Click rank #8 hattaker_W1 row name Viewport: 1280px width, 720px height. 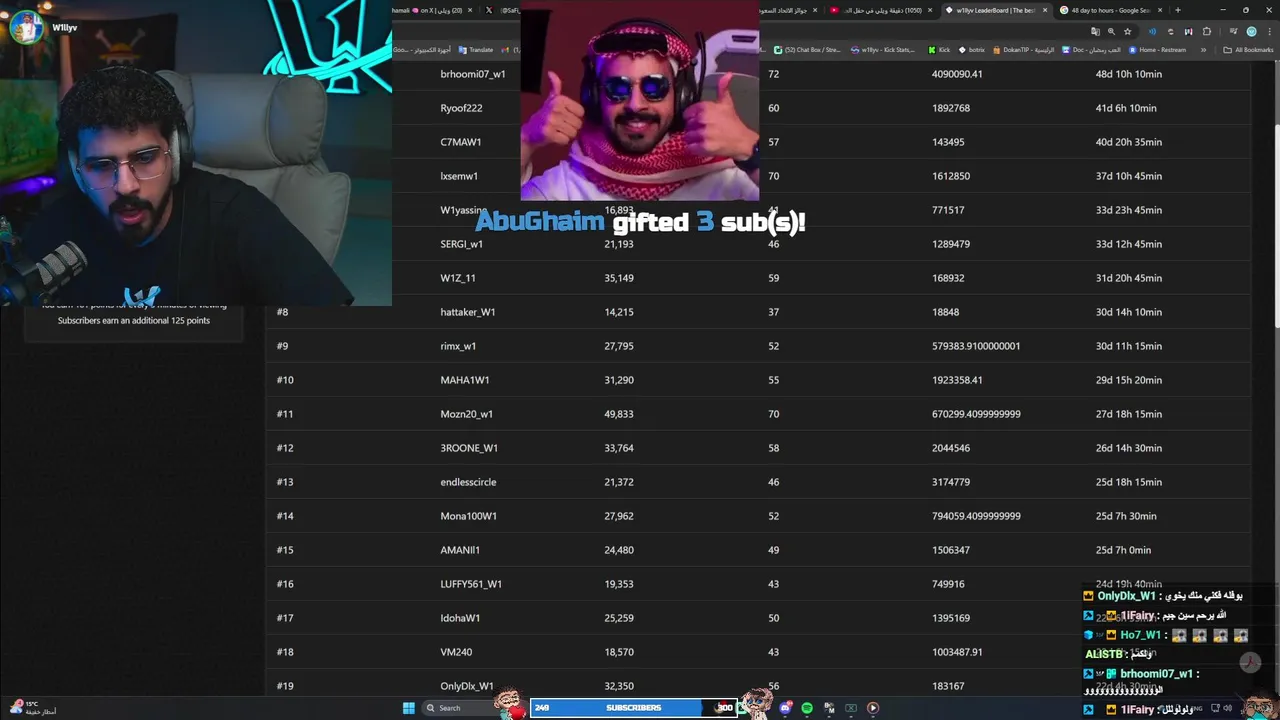(468, 312)
